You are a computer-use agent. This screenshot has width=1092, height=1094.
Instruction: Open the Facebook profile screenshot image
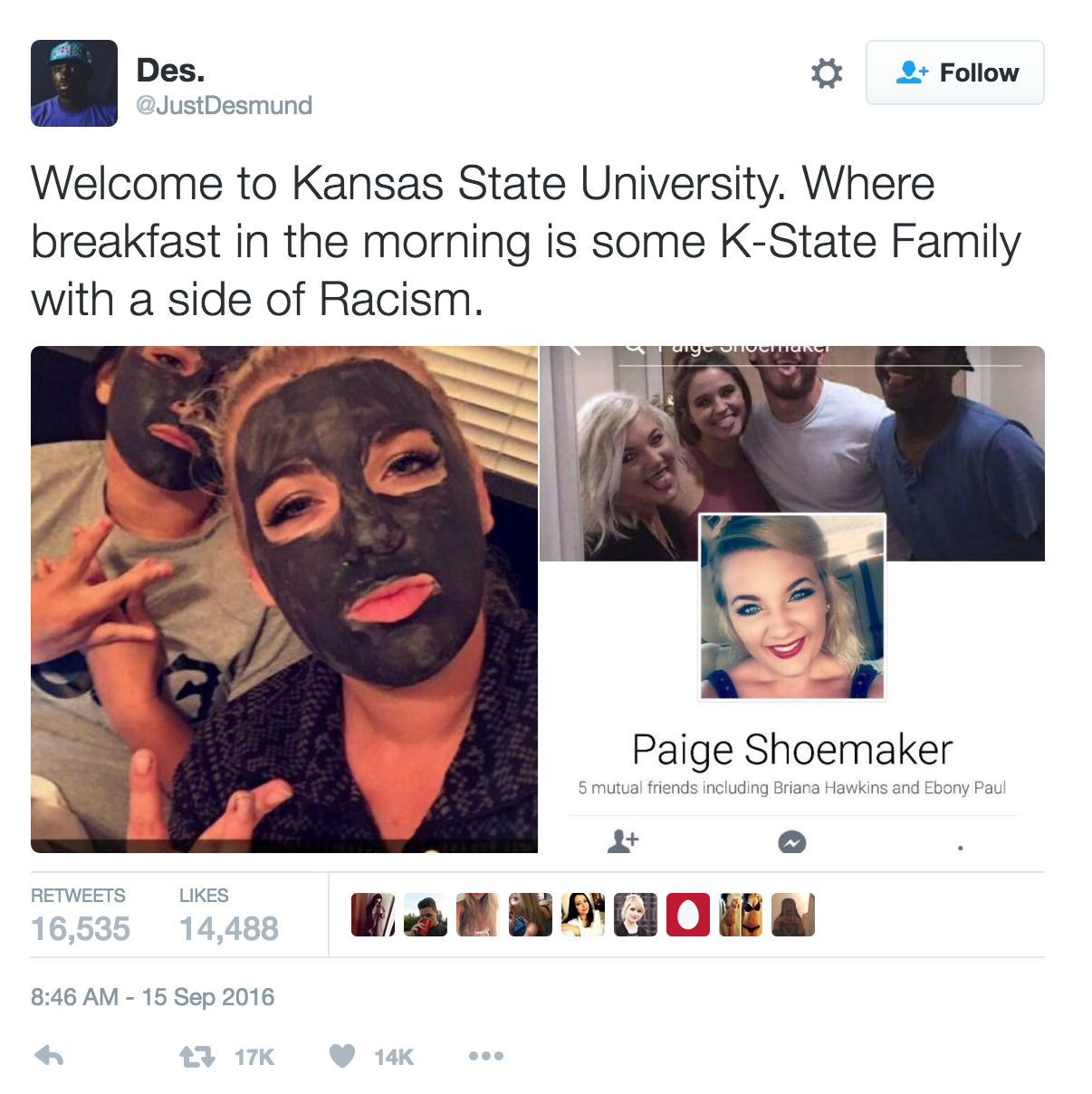click(x=792, y=600)
